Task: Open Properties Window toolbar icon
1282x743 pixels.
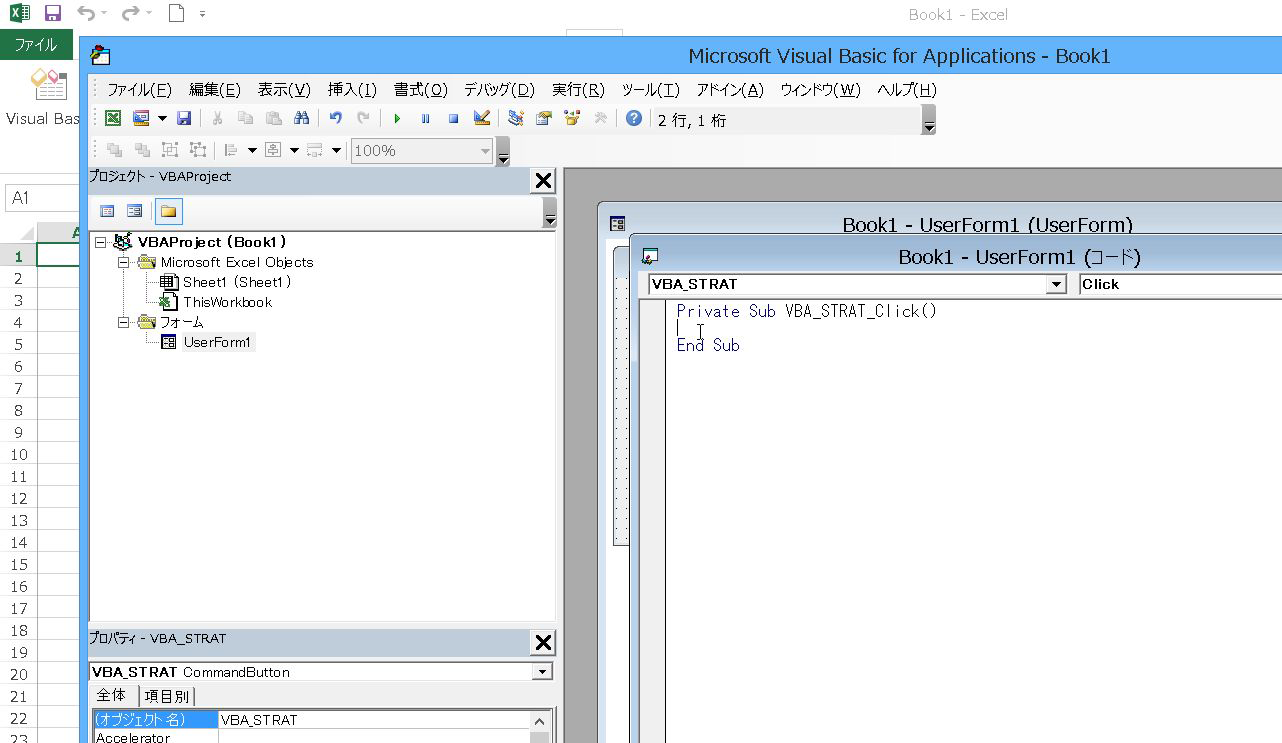Action: [x=544, y=119]
